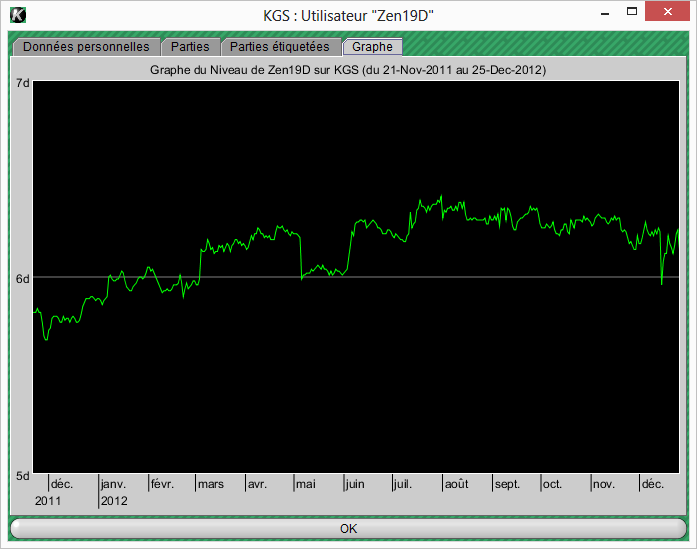Select the Parties étiquetées tab

pos(279,47)
